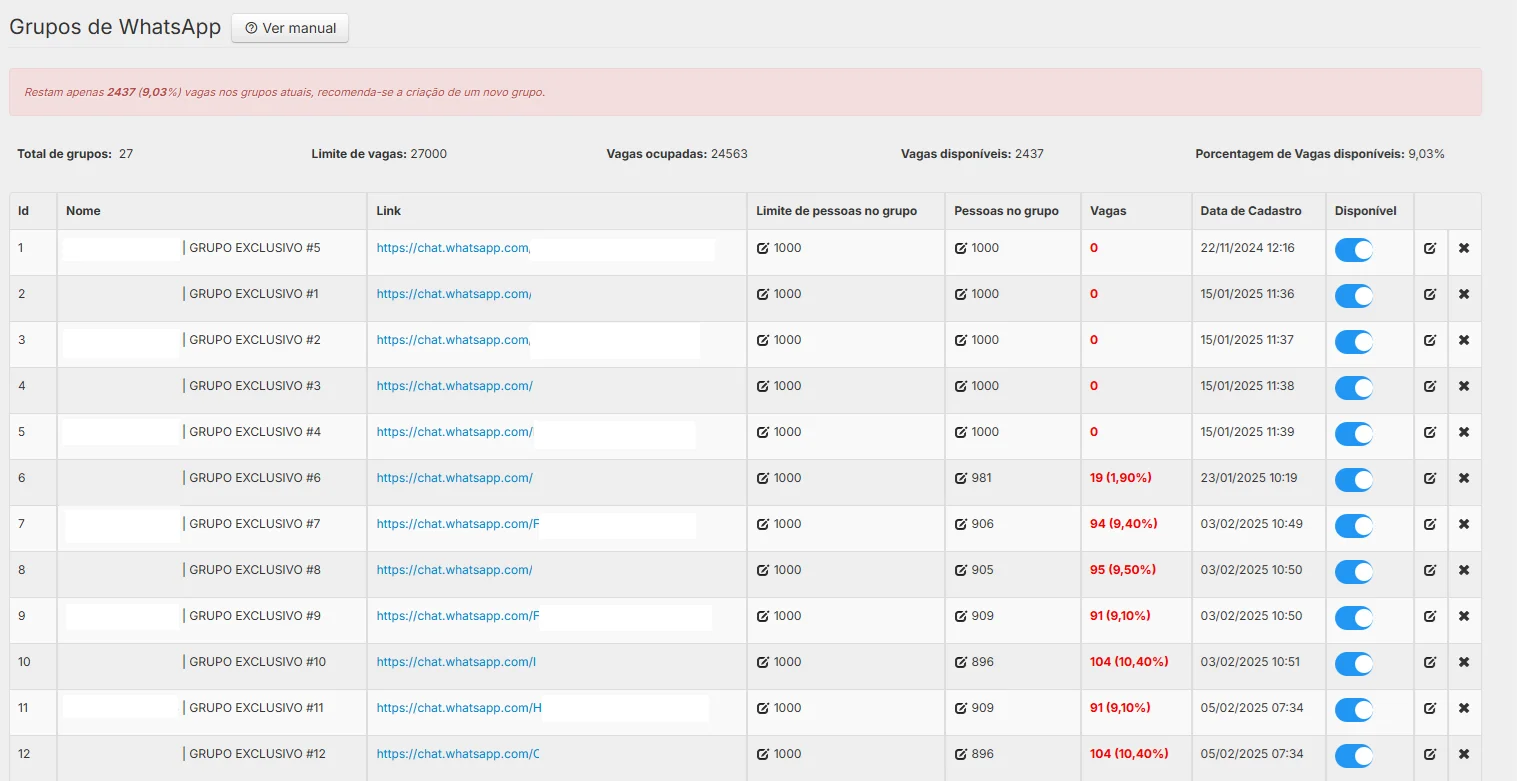Viewport: 1517px width, 781px height.
Task: Open the Ver manual help button
Action: click(290, 28)
